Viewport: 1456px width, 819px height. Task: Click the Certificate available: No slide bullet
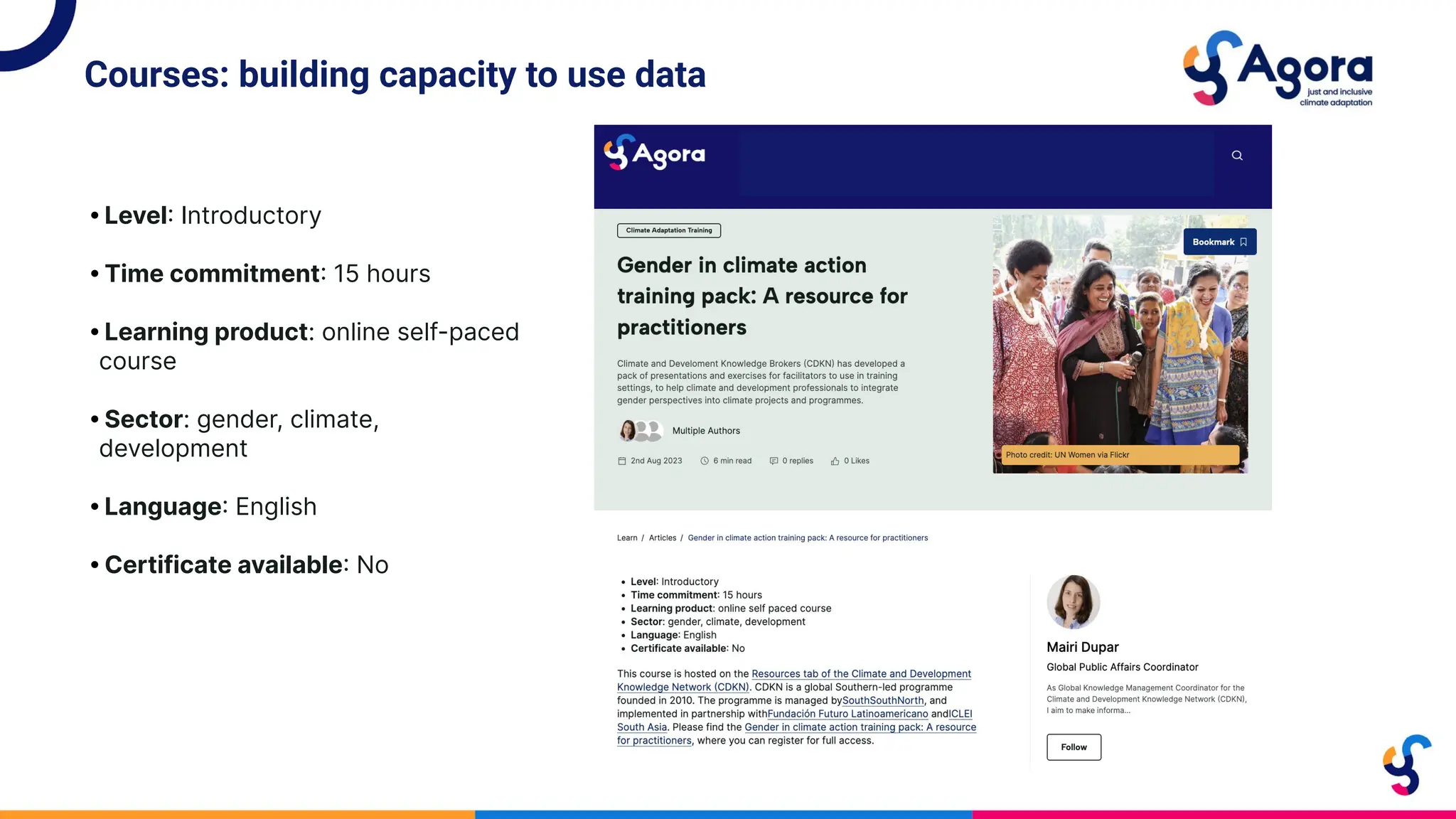point(240,564)
